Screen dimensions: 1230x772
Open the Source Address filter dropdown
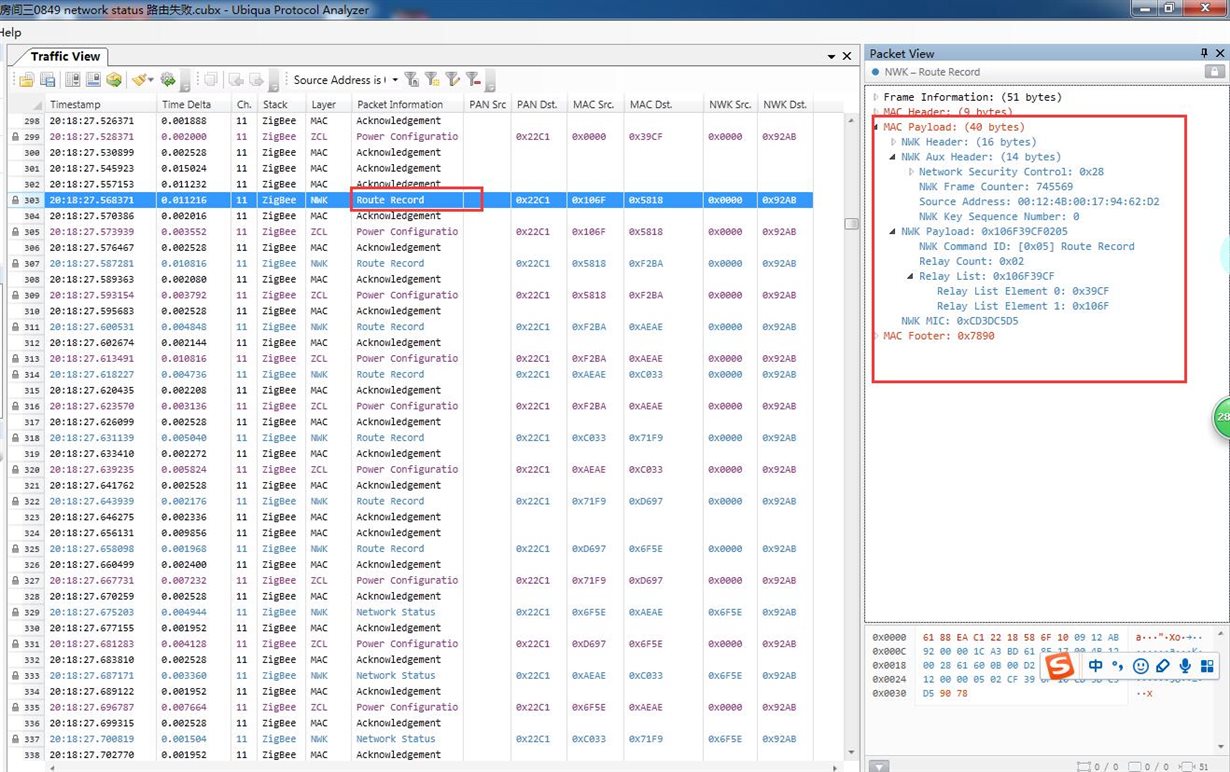pos(396,80)
